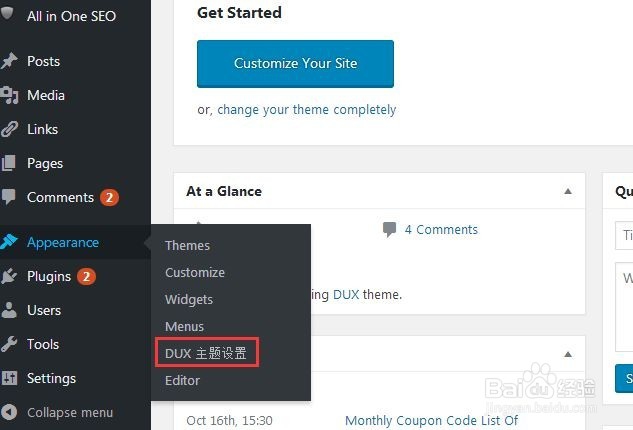This screenshot has height=430, width=633.
Task: Click the Posts pushpin icon
Action: click(x=10, y=61)
